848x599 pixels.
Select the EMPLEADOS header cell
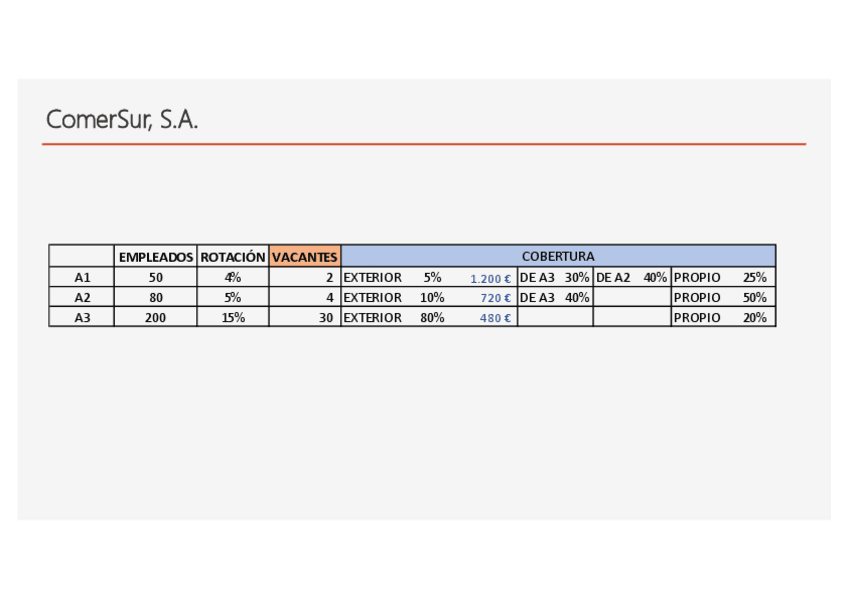click(x=156, y=256)
